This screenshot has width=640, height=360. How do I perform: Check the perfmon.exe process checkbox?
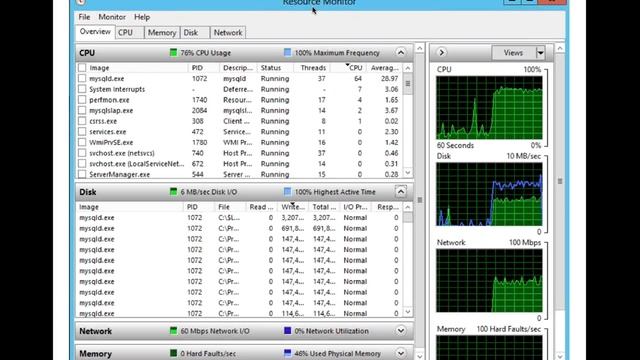(82, 100)
